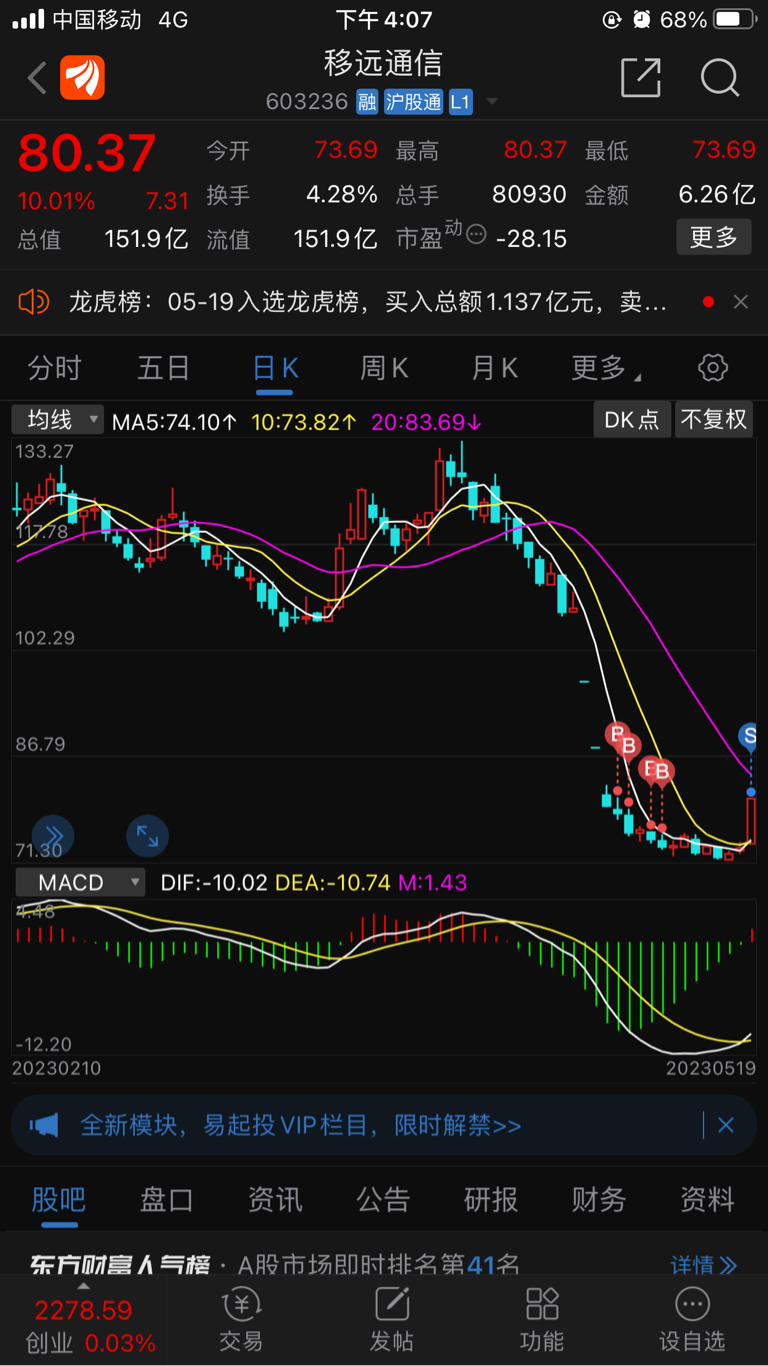Screen dimensions: 768x1366
Task: Click the 更多 button in quote panel
Action: click(x=714, y=238)
